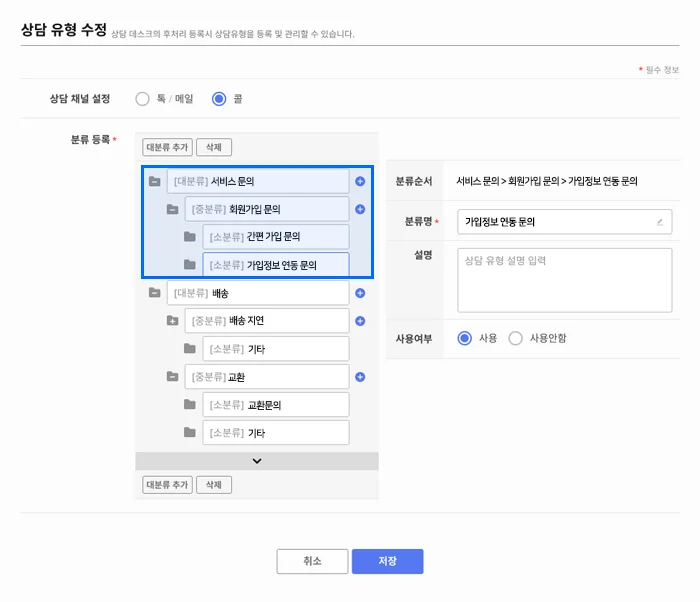Expand the category list with the down chevron
Viewport: 700px width, 602px height.
coord(257,461)
